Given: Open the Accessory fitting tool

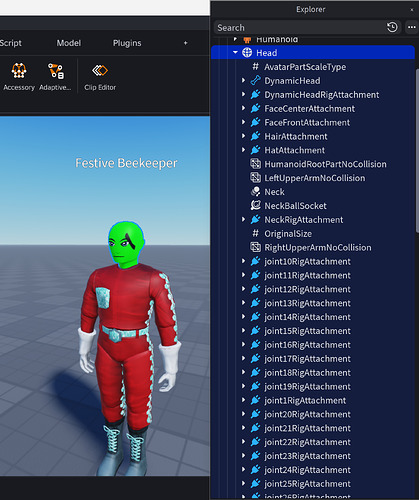Looking at the screenshot, I should pyautogui.click(x=19, y=77).
